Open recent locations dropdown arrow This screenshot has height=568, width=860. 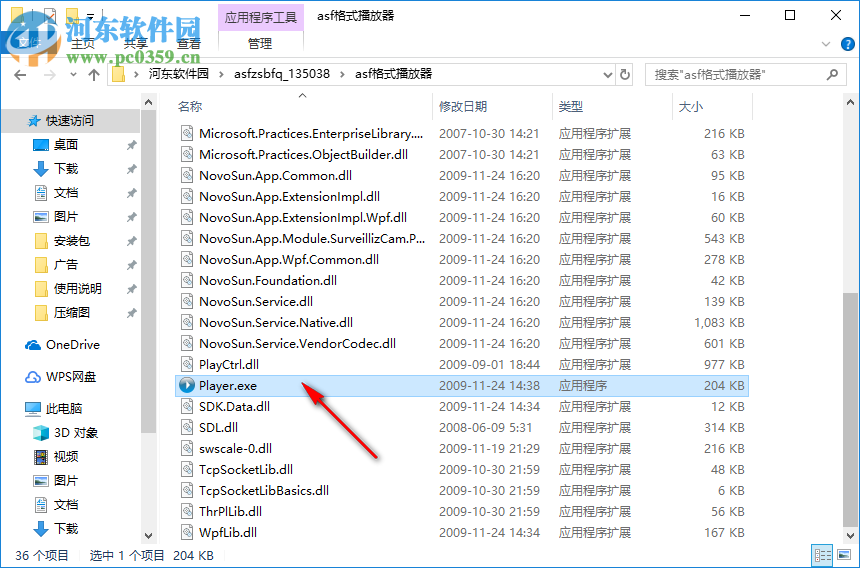(x=73, y=75)
